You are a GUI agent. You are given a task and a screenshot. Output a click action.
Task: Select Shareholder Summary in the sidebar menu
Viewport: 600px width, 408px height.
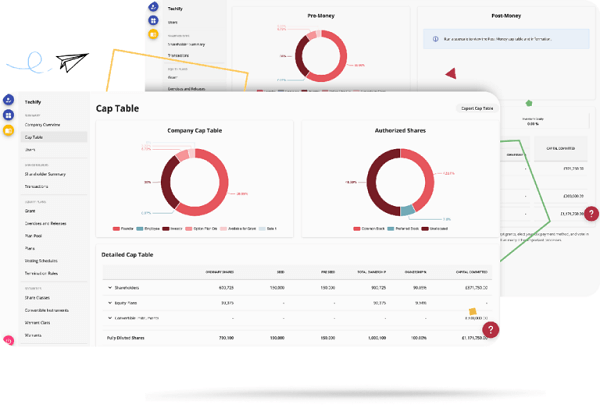tap(45, 174)
